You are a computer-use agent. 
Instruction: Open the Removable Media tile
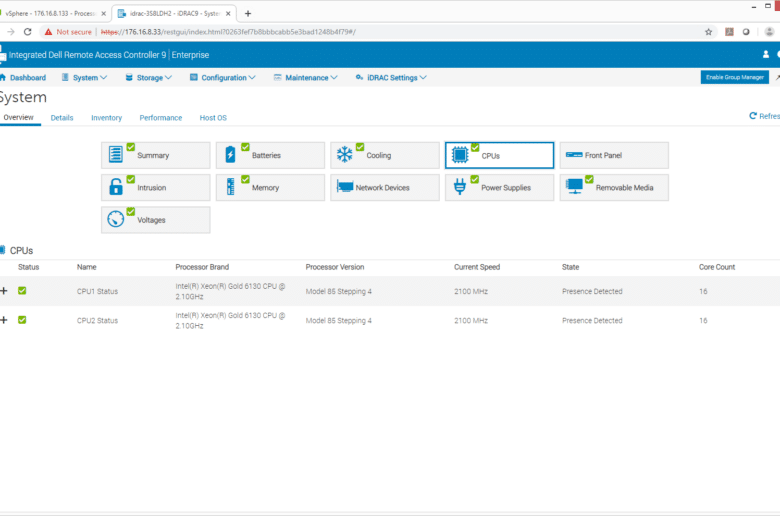pyautogui.click(x=614, y=188)
